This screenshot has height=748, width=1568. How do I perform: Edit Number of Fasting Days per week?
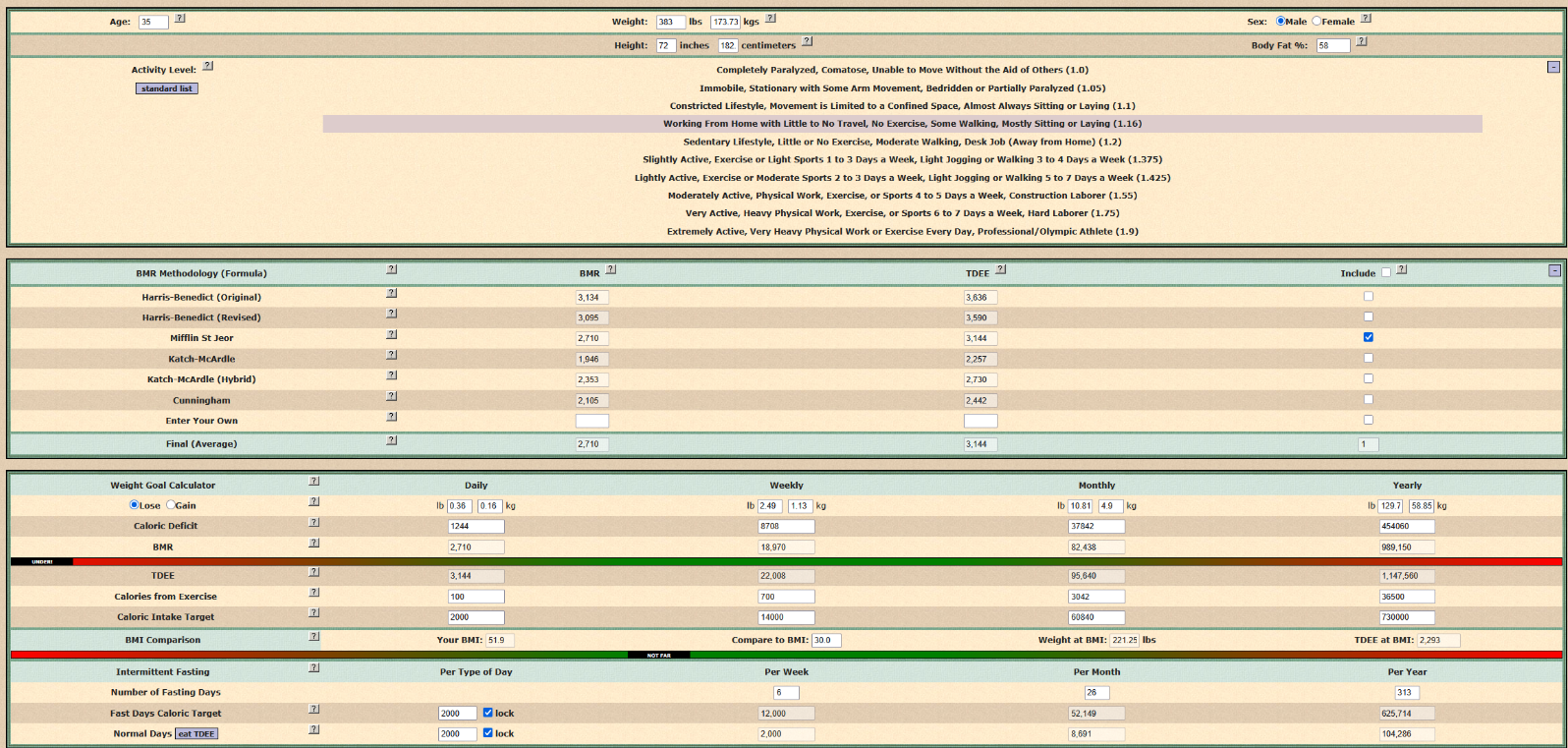coord(786,693)
